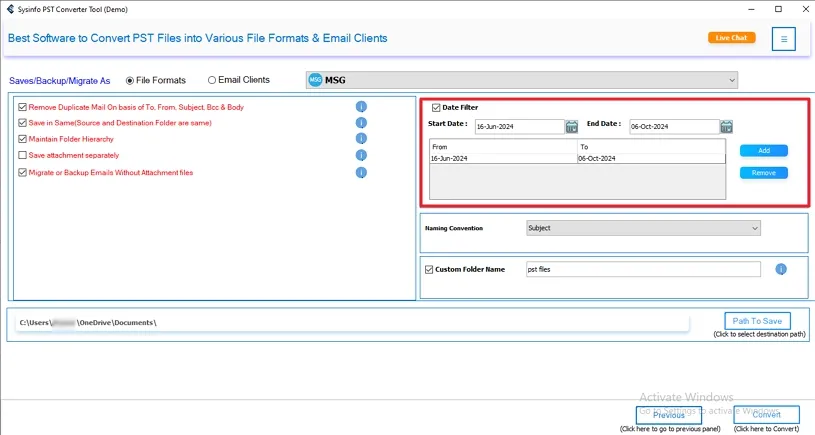Open the End Date calendar picker

(x=727, y=127)
